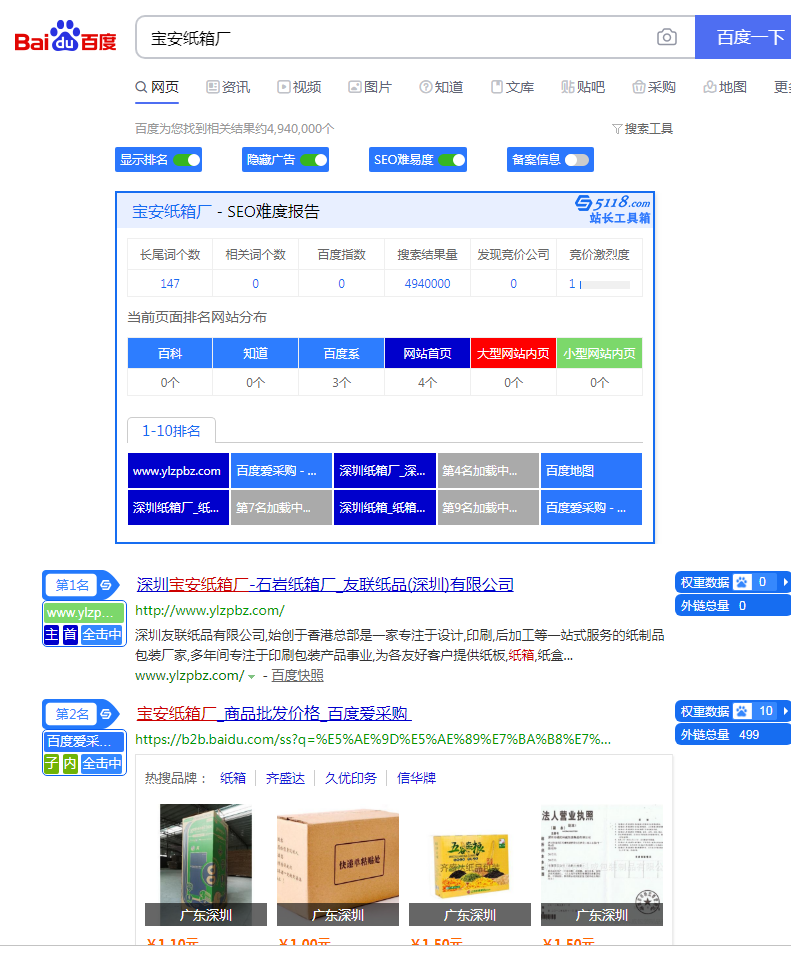Click the 主 tag under first rank

[52, 635]
